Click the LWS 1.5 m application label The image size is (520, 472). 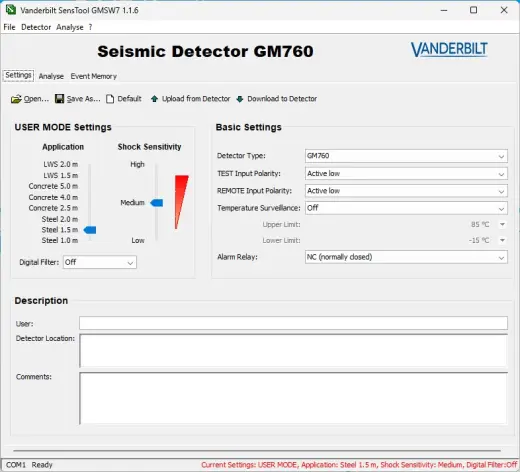[61, 175]
